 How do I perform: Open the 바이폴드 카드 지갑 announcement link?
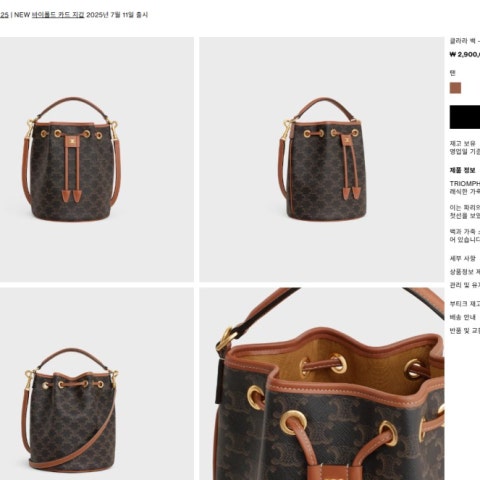pos(58,15)
